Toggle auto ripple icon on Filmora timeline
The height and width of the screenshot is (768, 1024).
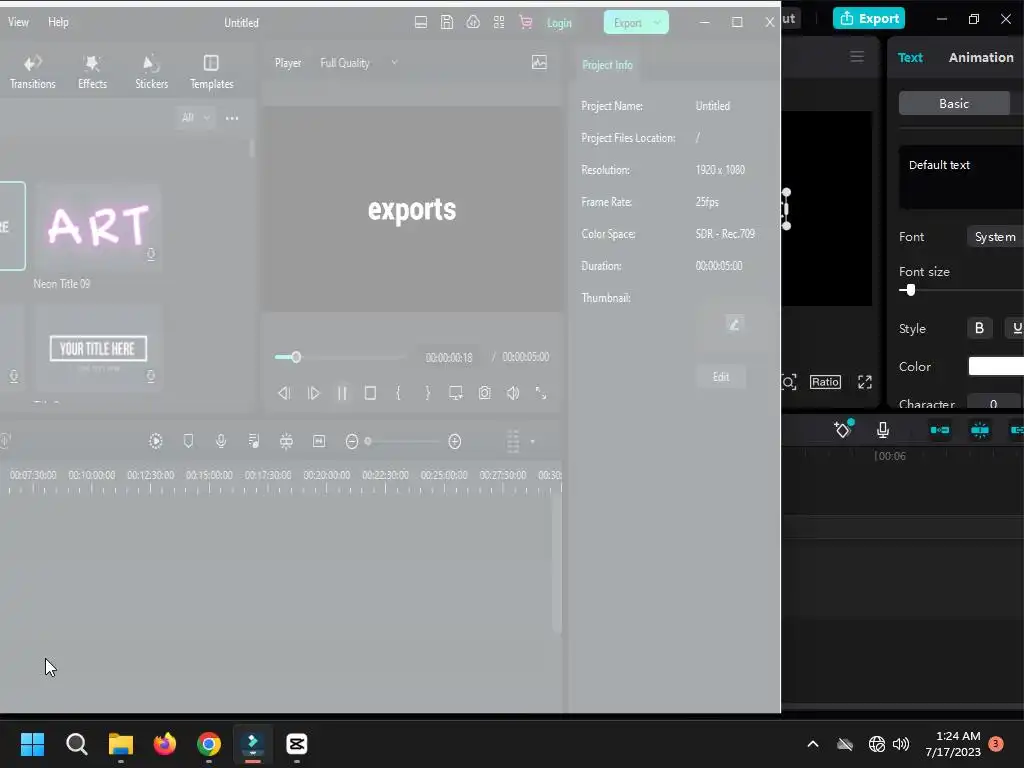point(286,441)
